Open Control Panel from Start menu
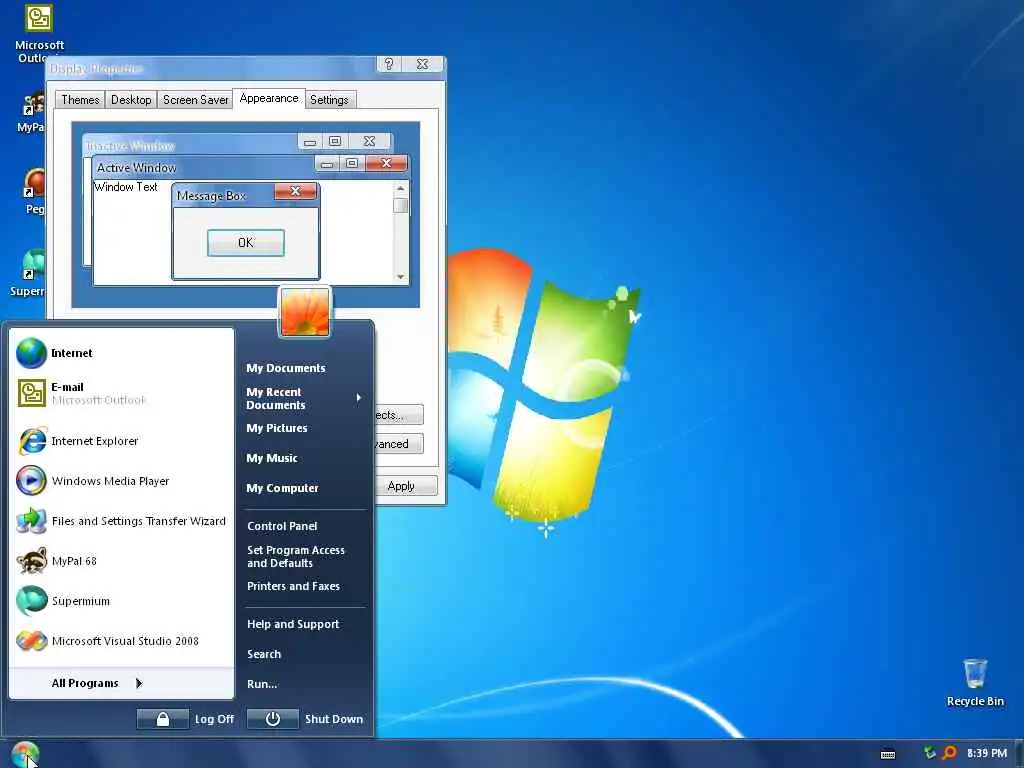The height and width of the screenshot is (768, 1024). click(282, 526)
